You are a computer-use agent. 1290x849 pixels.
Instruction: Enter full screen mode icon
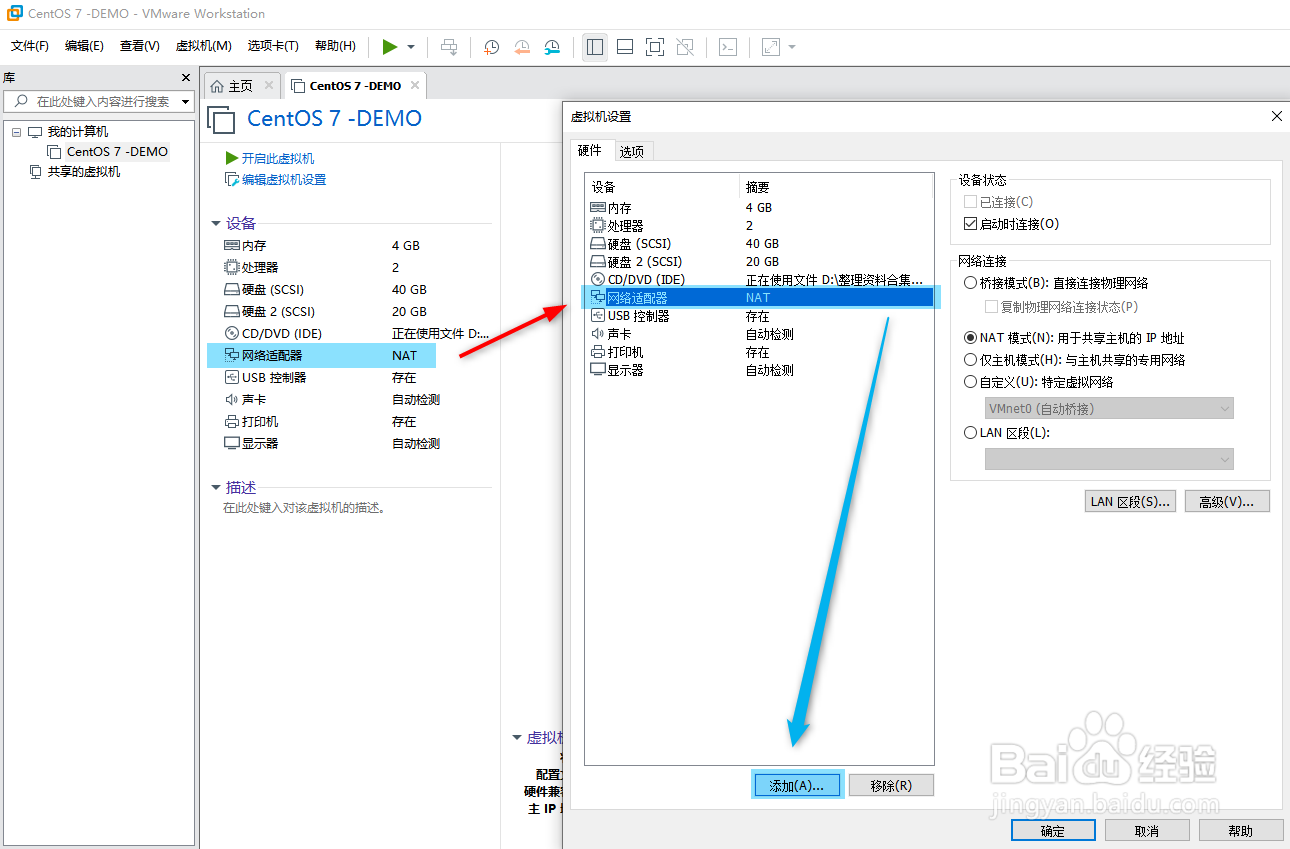pos(655,47)
